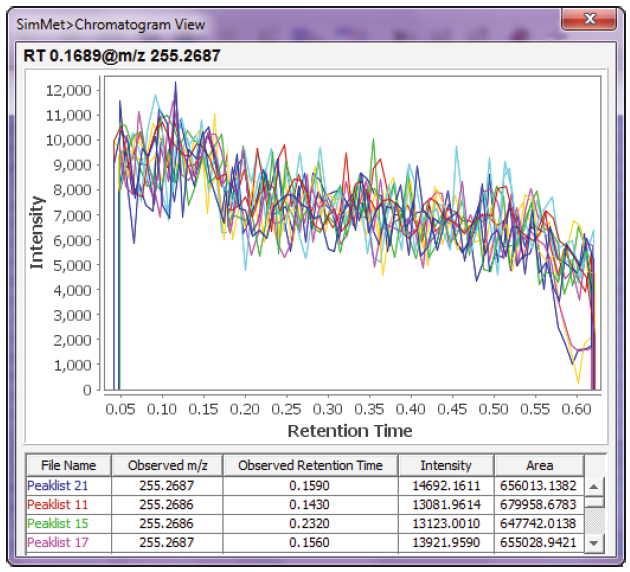Image resolution: width=630 pixels, height=572 pixels.
Task: Click the Retention Time axis label
Action: tap(350, 431)
